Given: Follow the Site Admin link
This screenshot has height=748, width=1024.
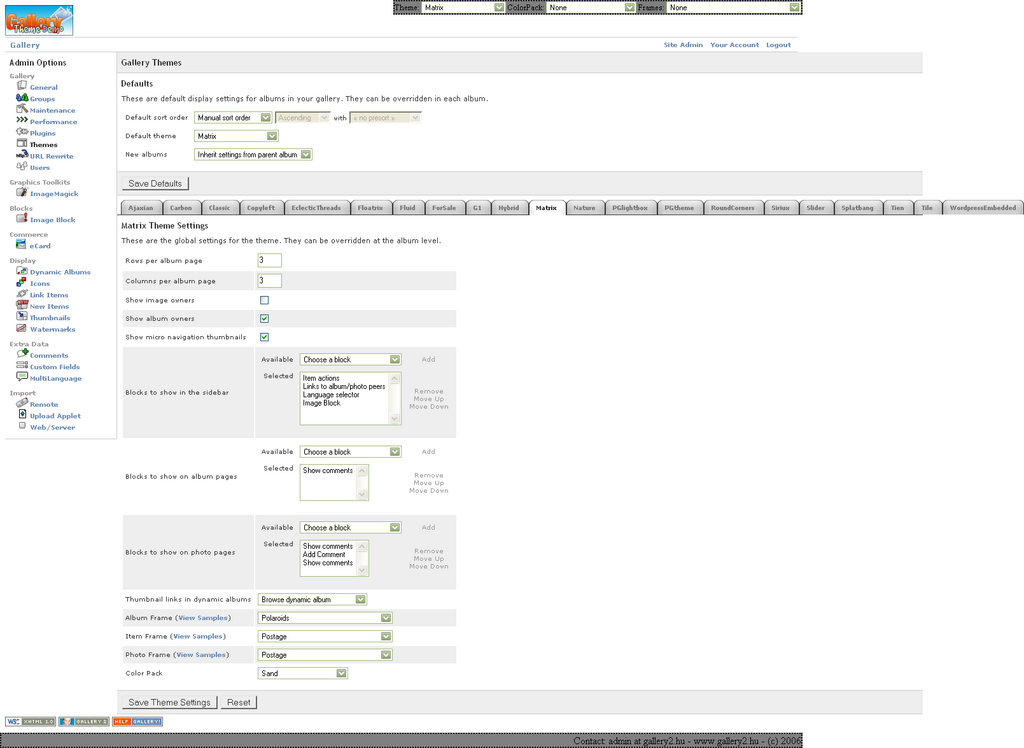Looking at the screenshot, I should click(x=683, y=45).
